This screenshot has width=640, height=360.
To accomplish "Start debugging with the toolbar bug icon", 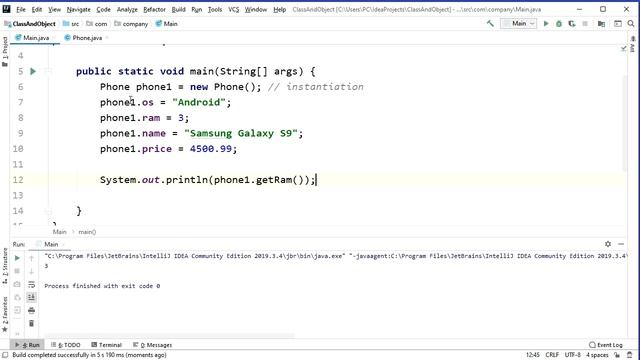I will click(559, 24).
